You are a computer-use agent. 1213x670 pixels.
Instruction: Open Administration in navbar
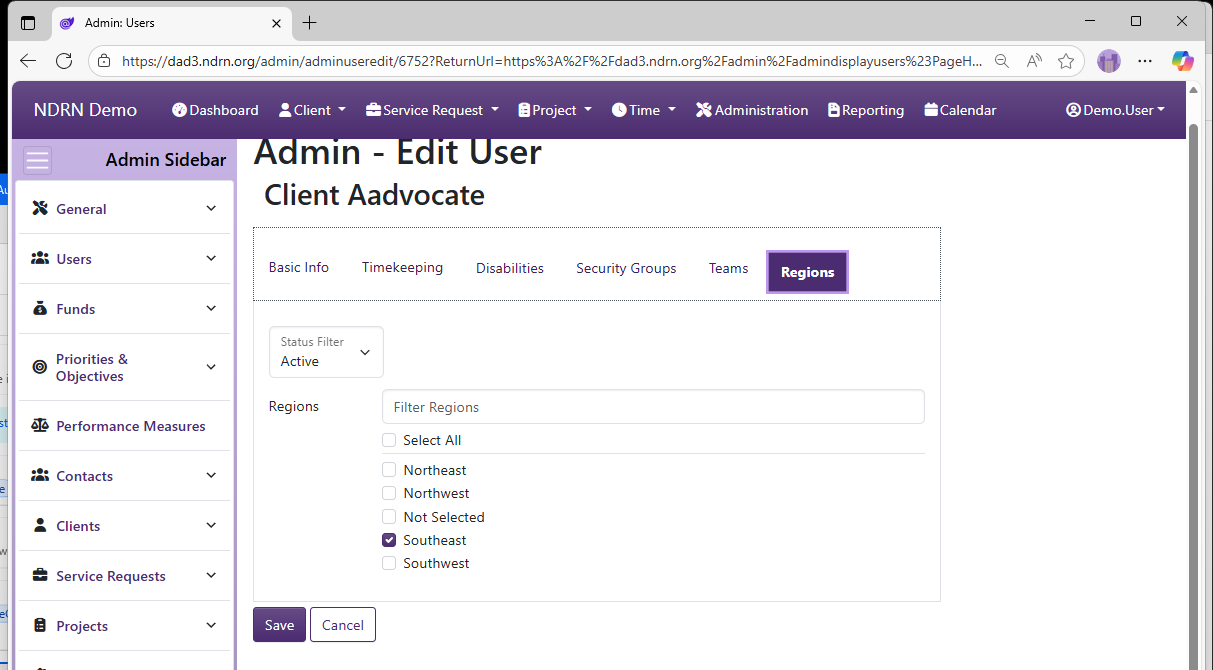click(x=752, y=110)
